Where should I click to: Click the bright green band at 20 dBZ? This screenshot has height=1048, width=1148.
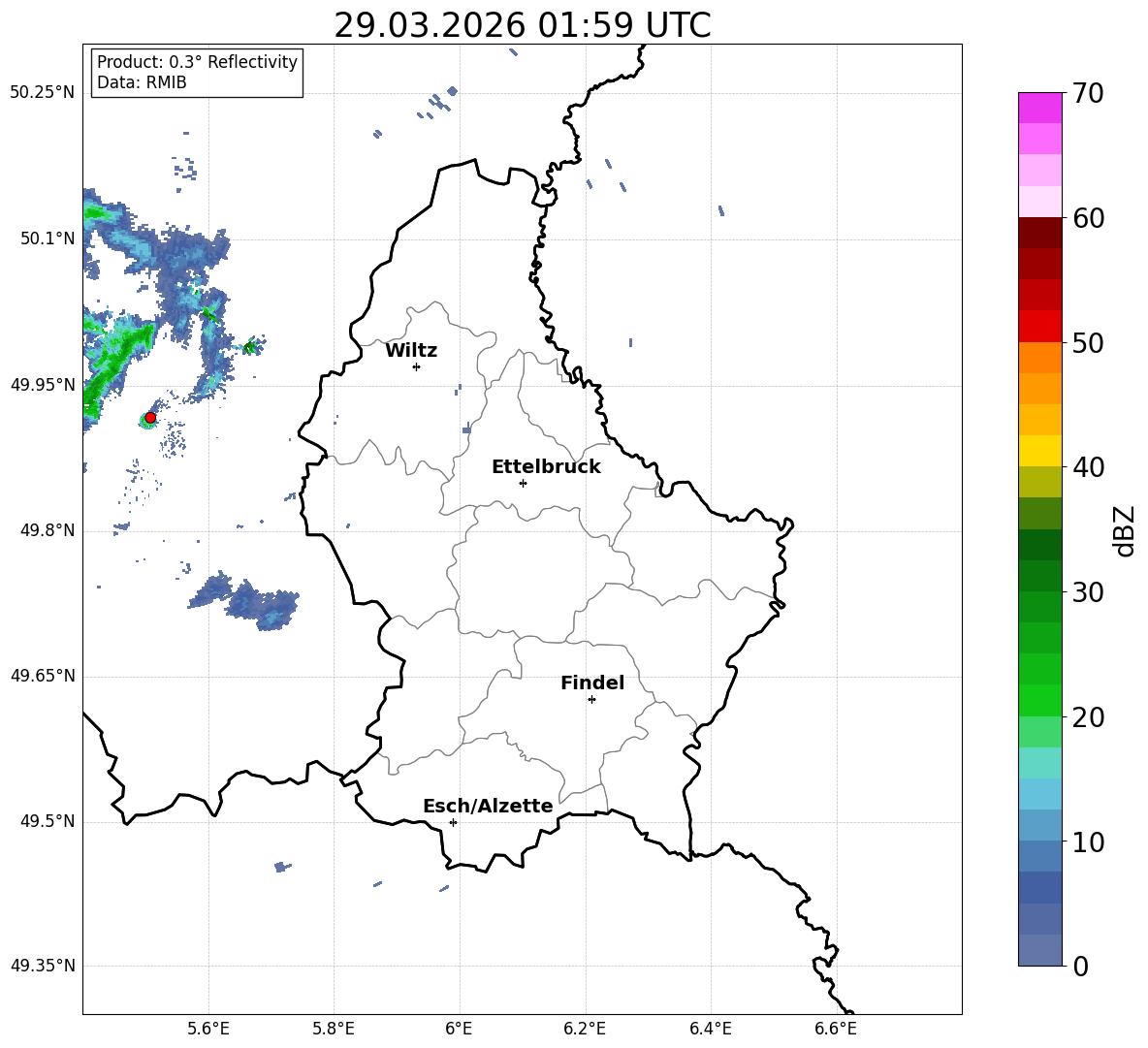click(x=1039, y=700)
